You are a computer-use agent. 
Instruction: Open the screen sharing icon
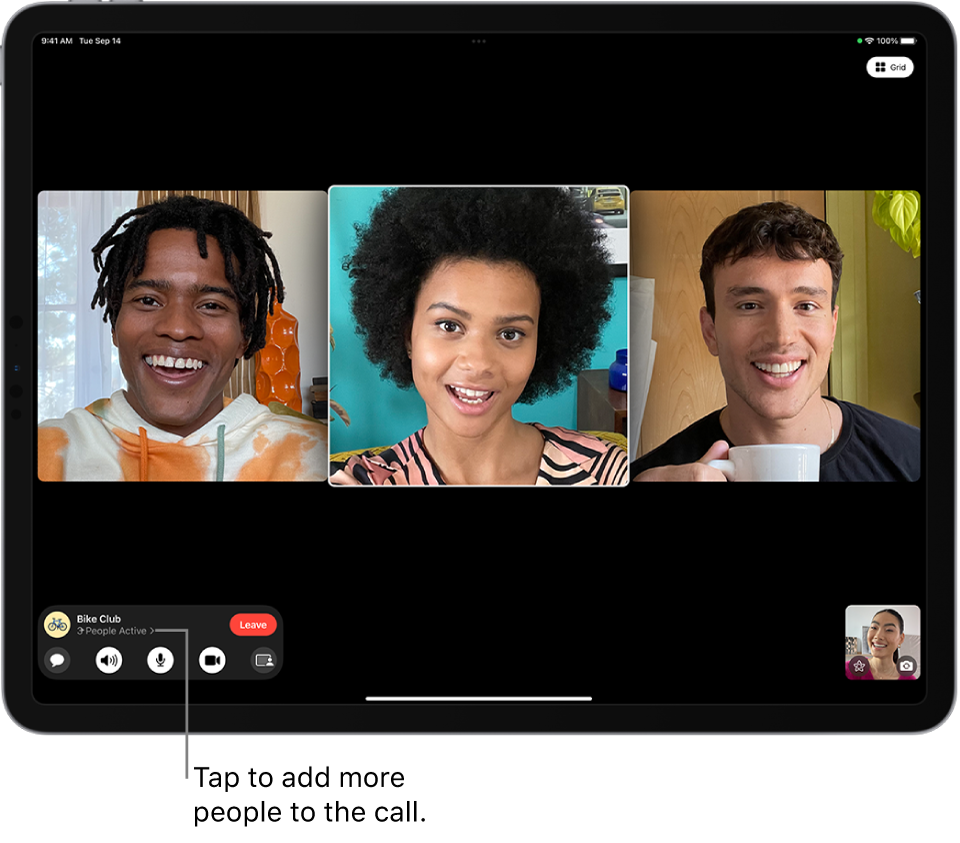[x=264, y=660]
